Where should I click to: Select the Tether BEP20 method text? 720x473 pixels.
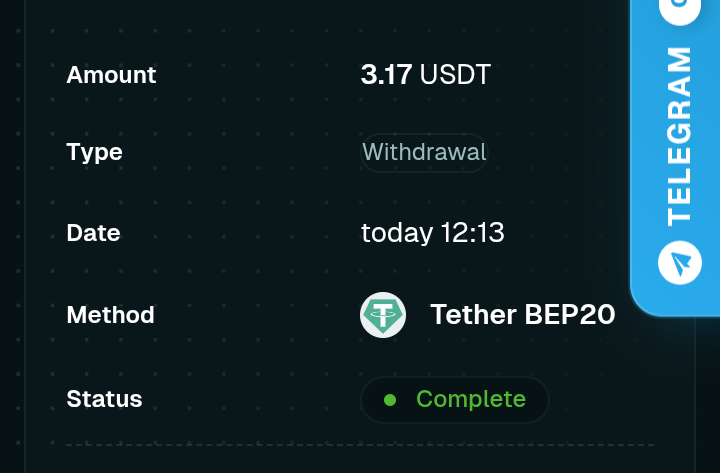[523, 315]
